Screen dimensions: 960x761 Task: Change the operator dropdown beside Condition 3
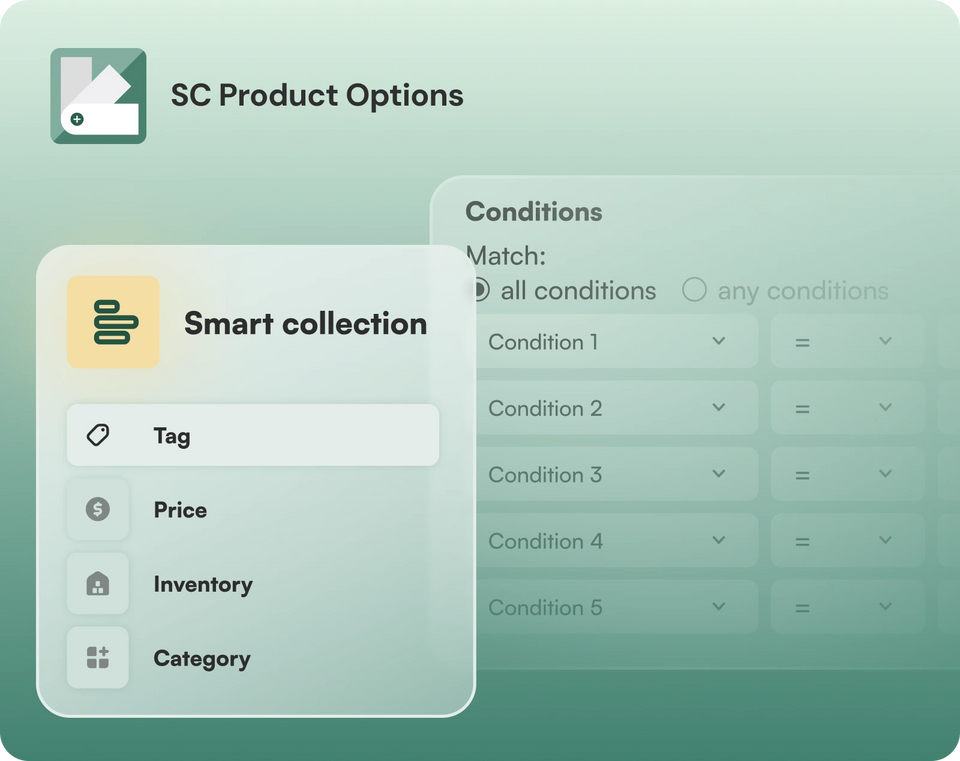click(846, 474)
